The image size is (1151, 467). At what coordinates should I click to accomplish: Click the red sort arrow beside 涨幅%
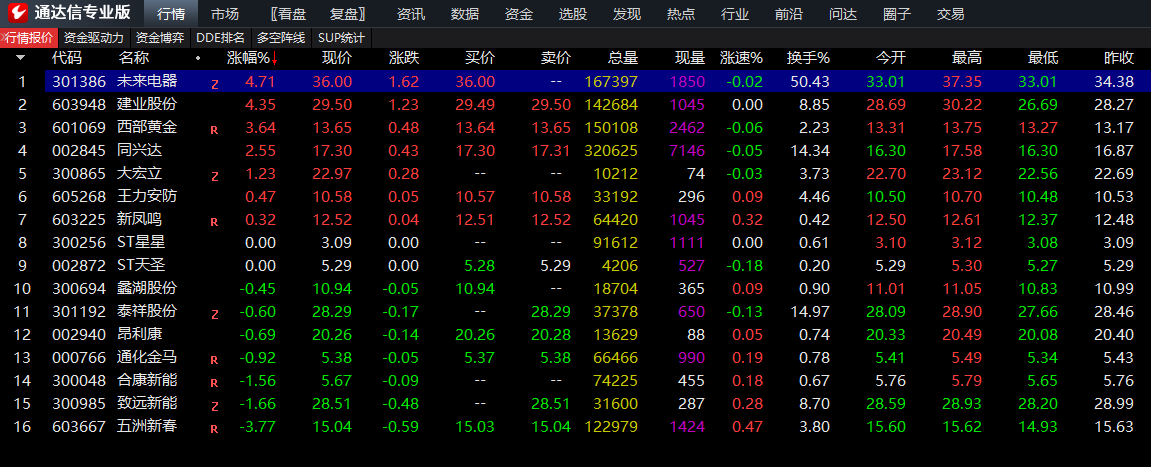275,58
